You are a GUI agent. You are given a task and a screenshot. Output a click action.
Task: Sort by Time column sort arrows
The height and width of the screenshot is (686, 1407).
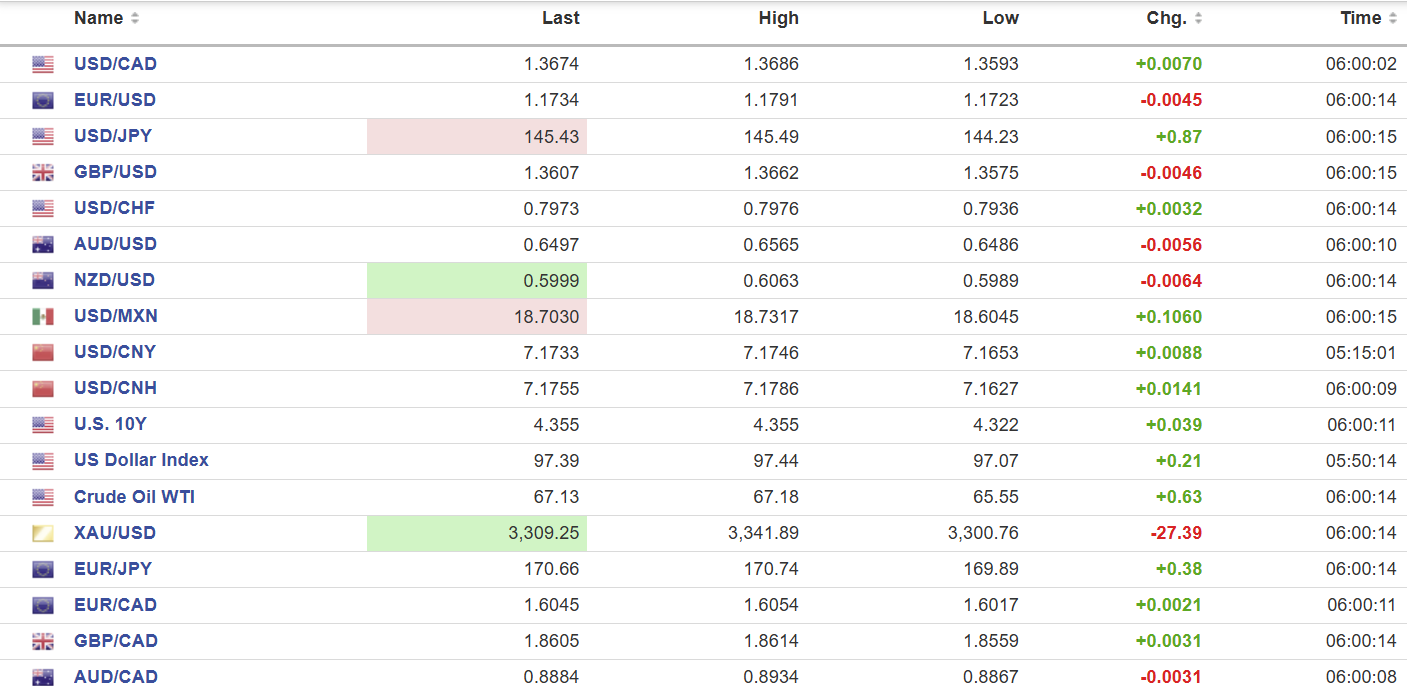pyautogui.click(x=1393, y=18)
